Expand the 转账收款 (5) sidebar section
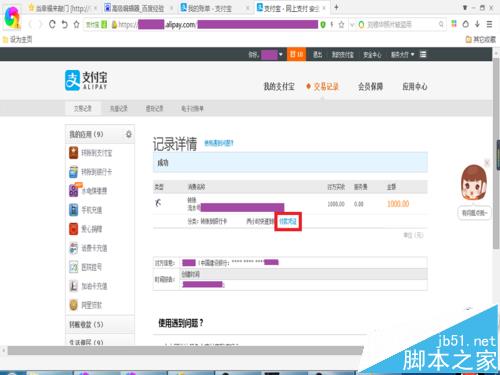Image resolution: width=500 pixels, height=375 pixels. coord(100,324)
